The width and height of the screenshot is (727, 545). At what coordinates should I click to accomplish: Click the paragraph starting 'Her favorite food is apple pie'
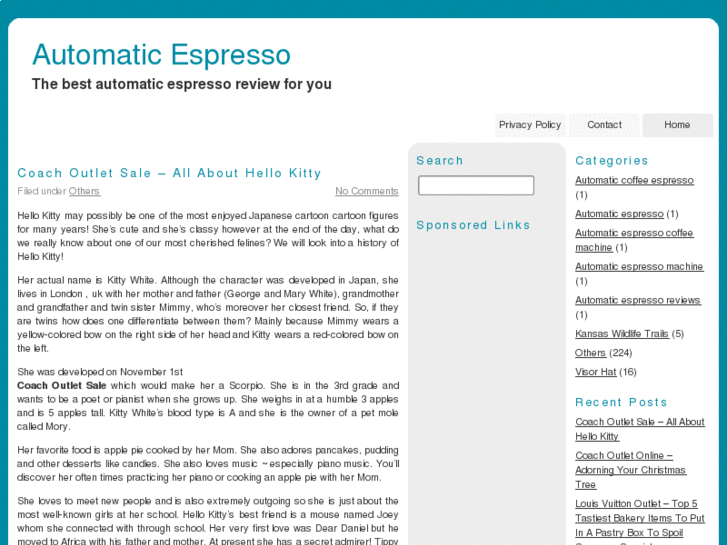click(x=208, y=464)
